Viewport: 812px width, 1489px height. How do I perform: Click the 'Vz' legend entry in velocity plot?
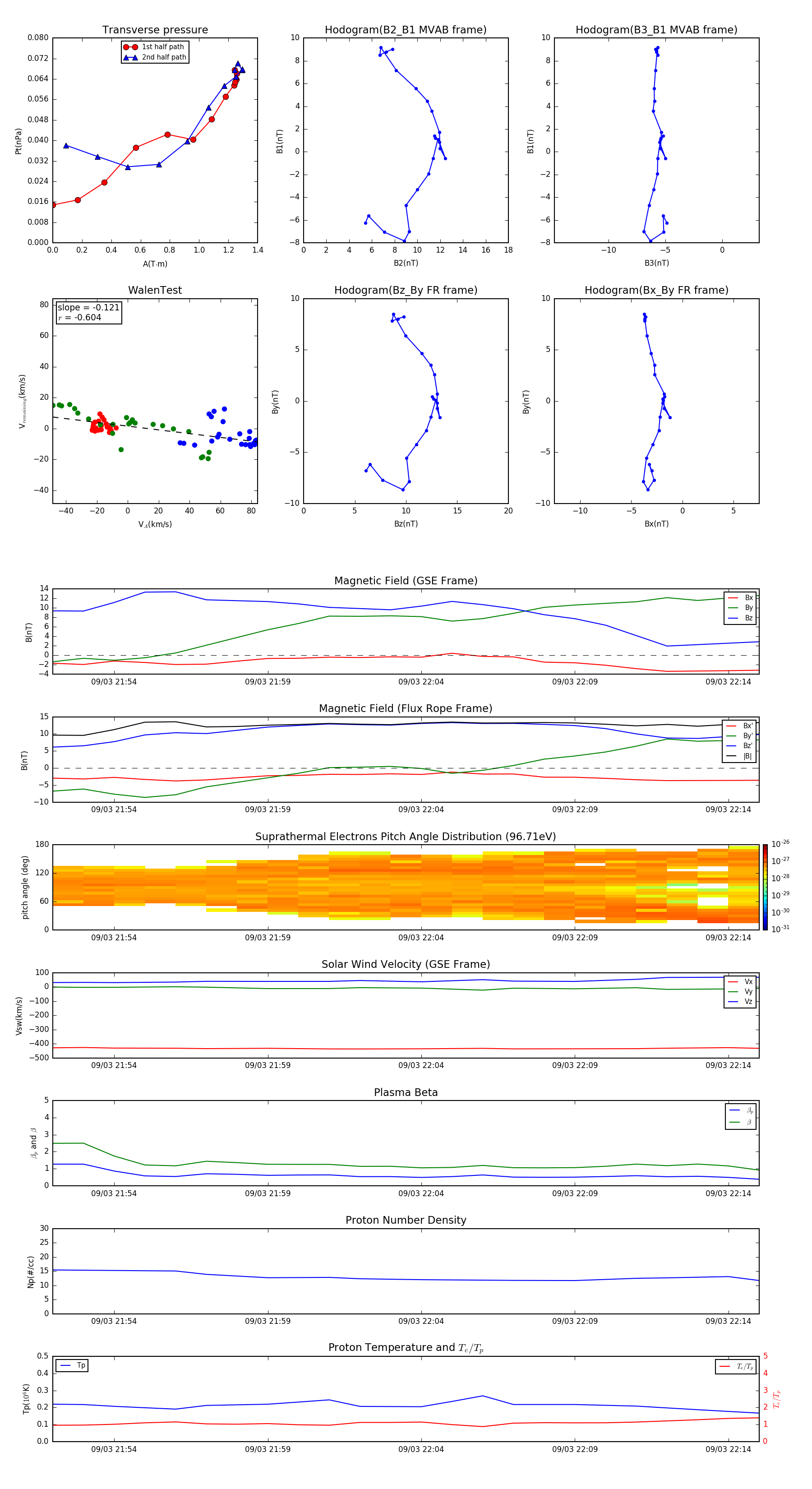pos(741,1002)
